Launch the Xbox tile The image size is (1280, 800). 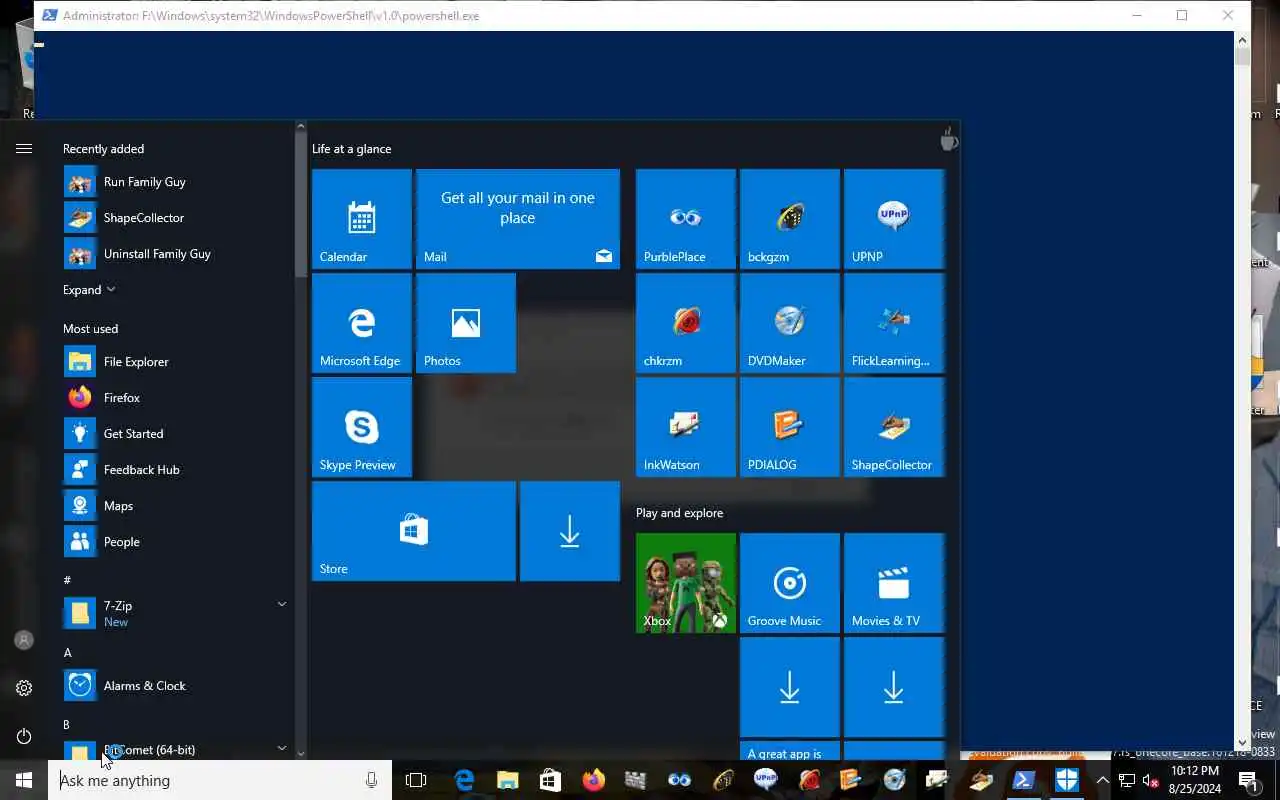(686, 583)
